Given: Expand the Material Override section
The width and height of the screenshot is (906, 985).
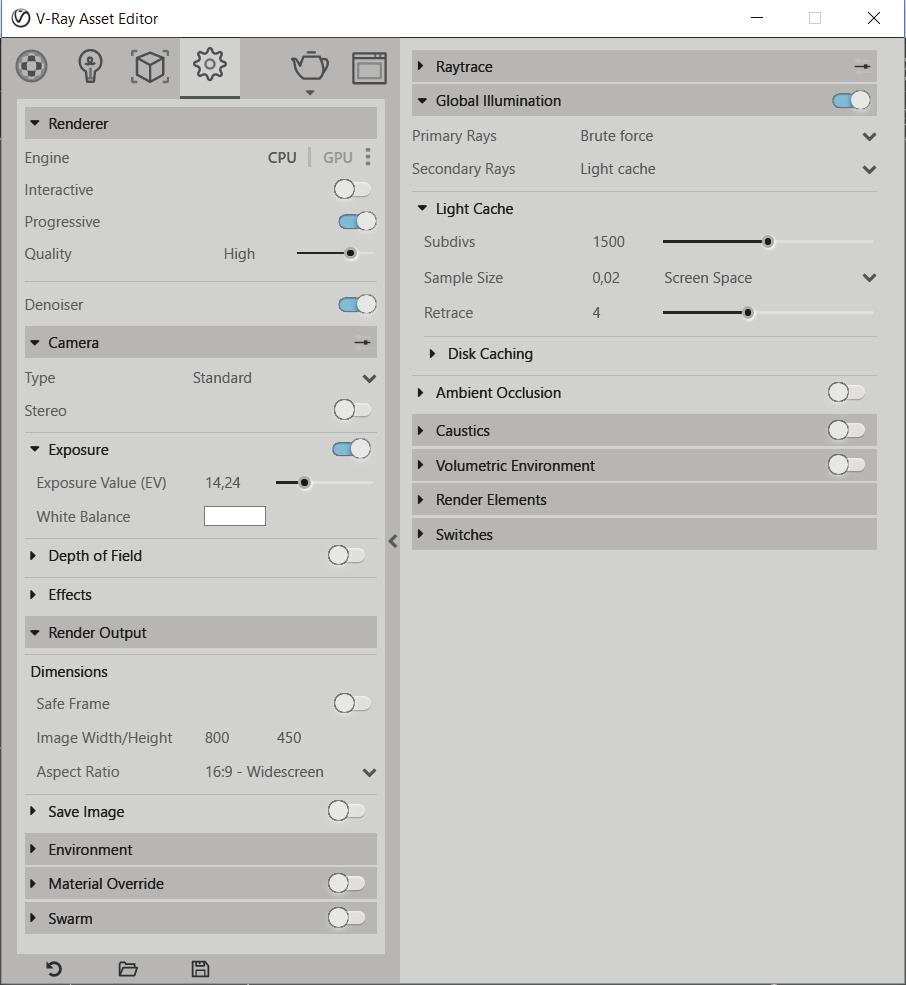Looking at the screenshot, I should [x=33, y=883].
